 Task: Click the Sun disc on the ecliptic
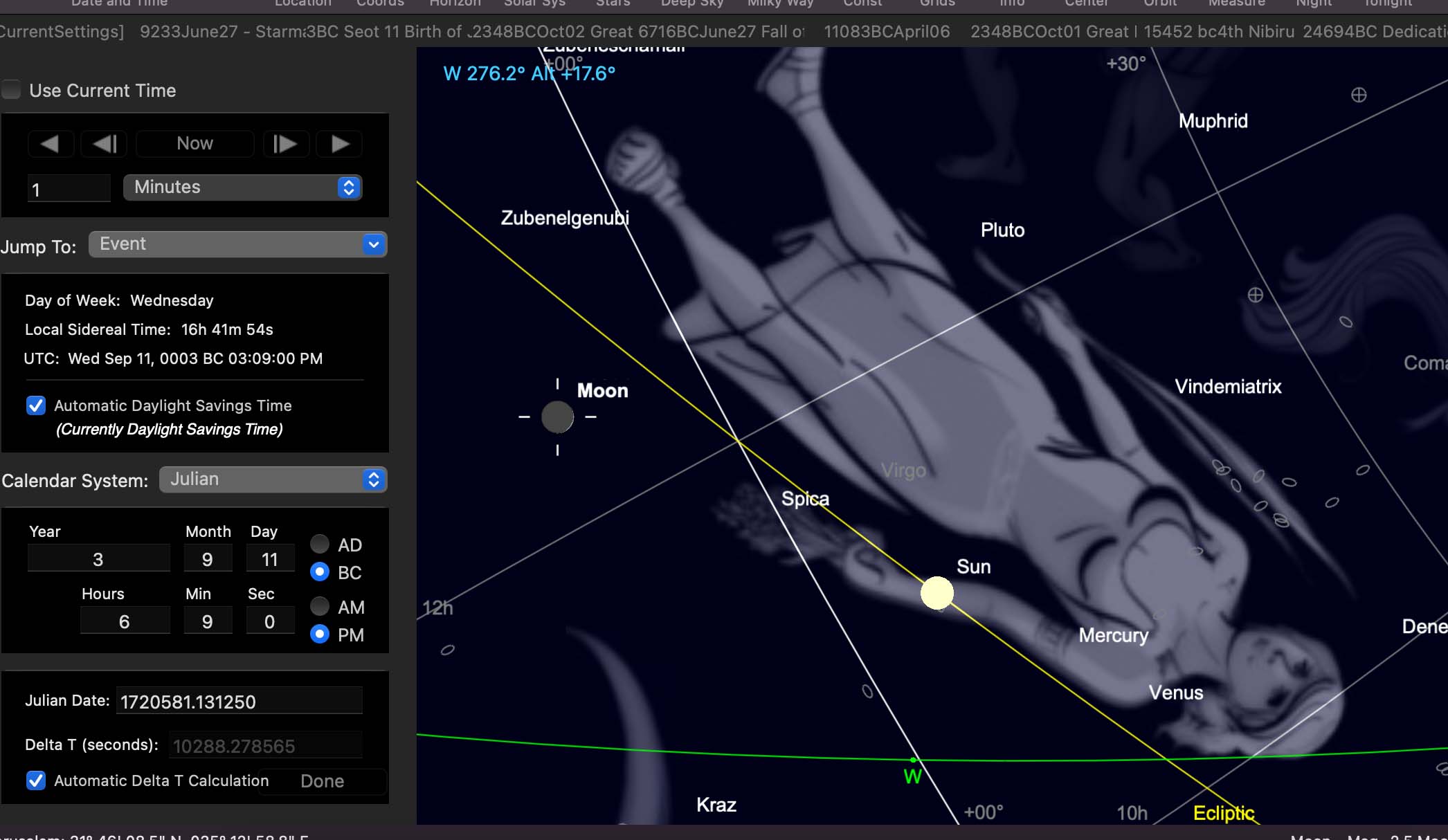pyautogui.click(x=937, y=593)
